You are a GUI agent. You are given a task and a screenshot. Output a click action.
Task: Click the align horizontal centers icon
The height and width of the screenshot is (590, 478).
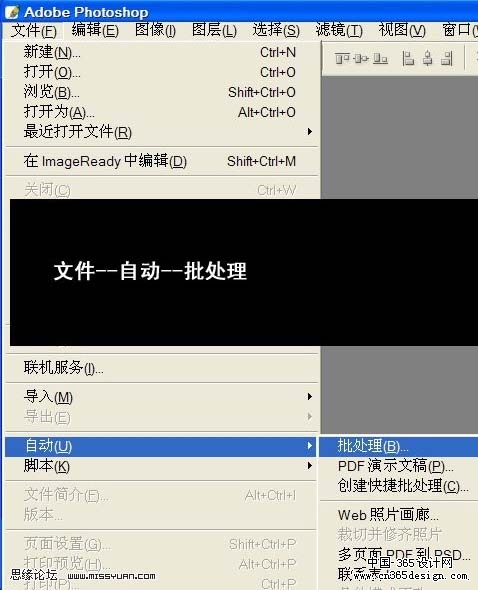click(x=428, y=59)
